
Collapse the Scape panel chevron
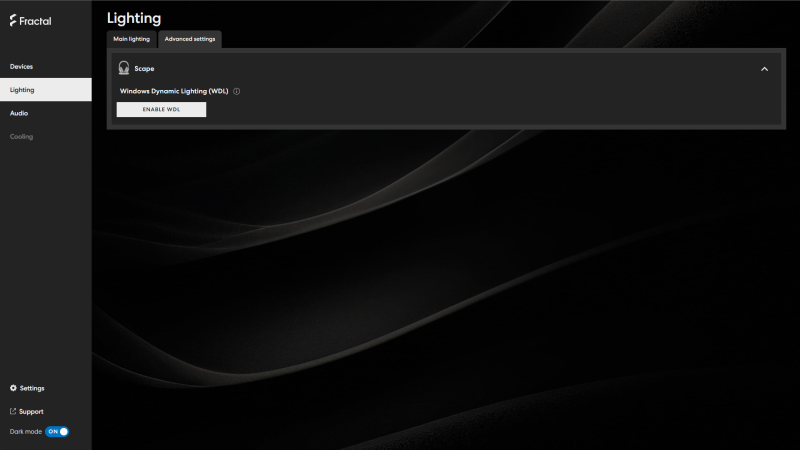764,69
